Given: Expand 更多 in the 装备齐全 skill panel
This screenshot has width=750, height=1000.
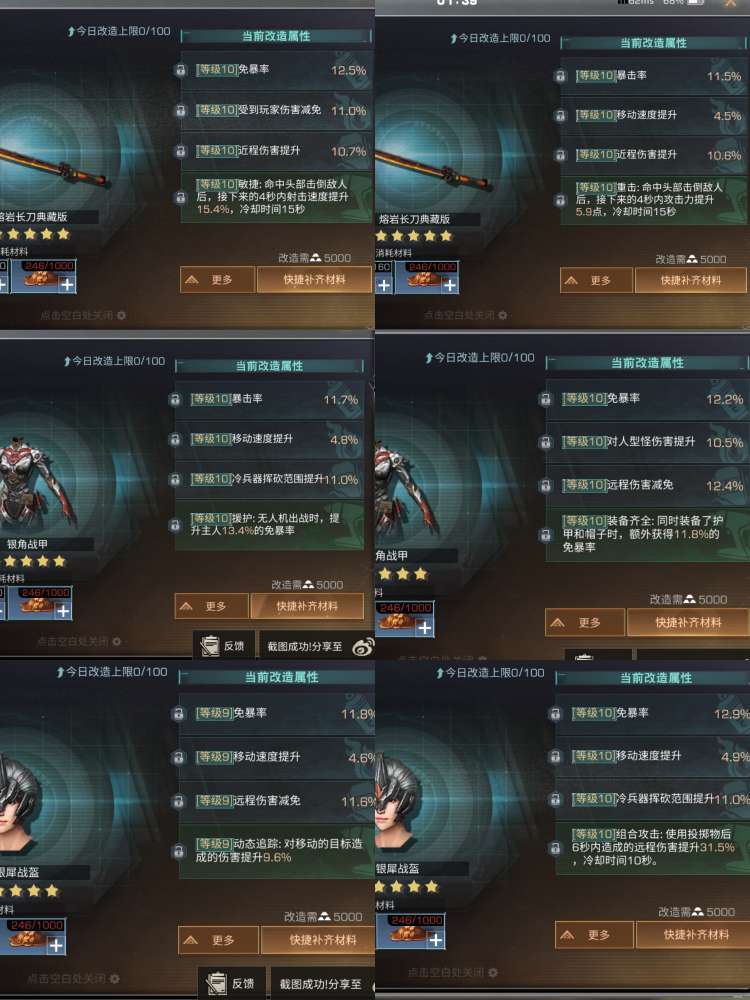Looking at the screenshot, I should click(585, 622).
